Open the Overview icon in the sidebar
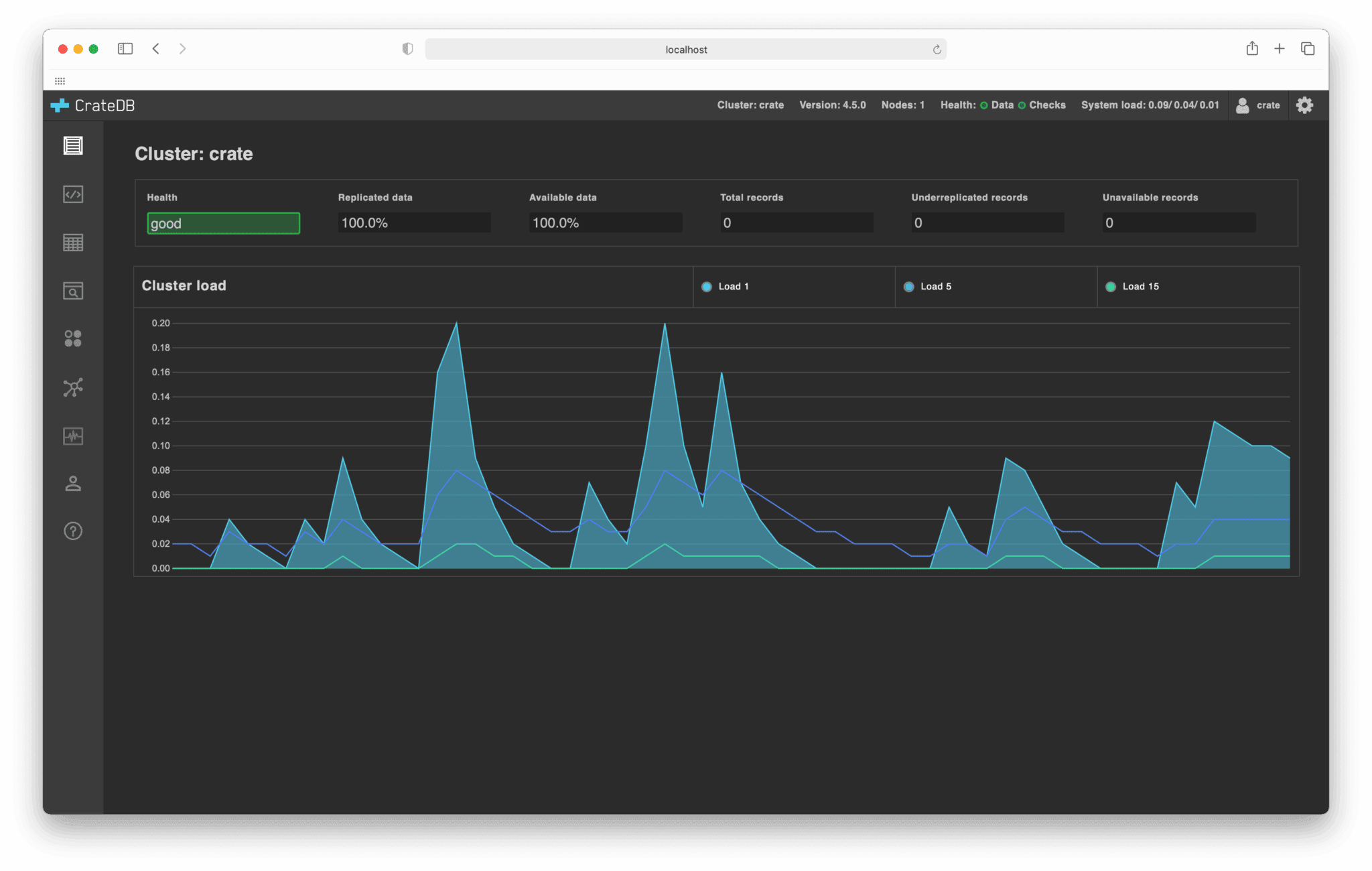1372x871 pixels. [x=73, y=145]
